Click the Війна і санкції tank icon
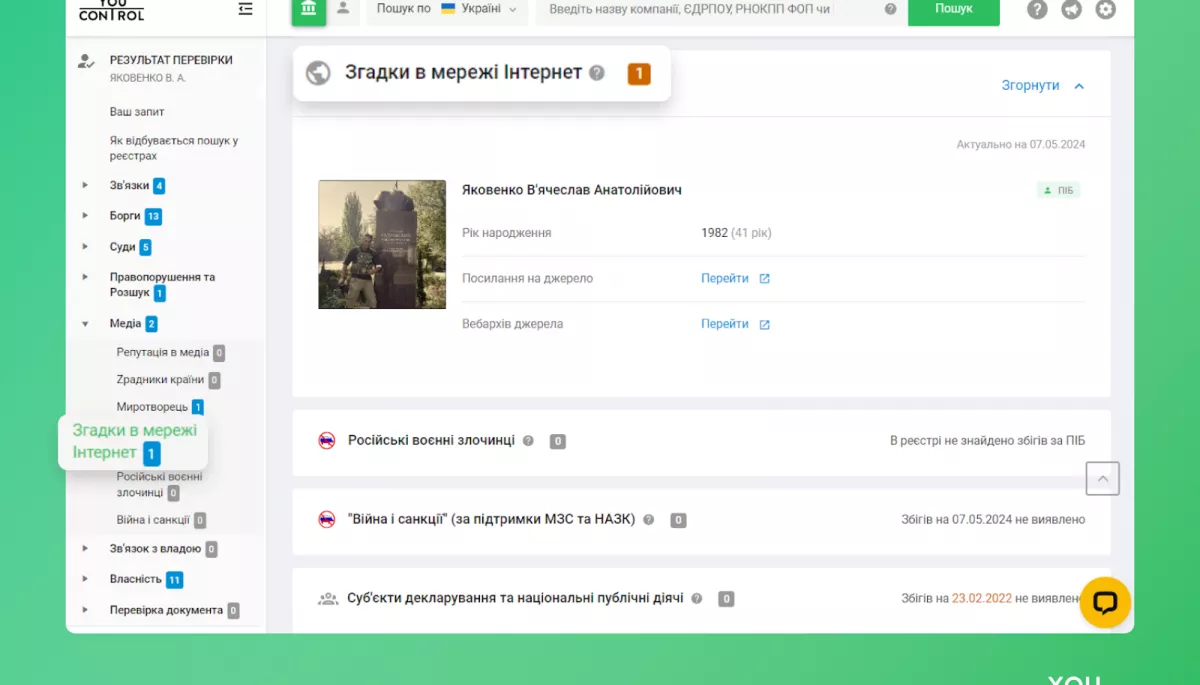This screenshot has width=1200, height=685. (x=327, y=519)
